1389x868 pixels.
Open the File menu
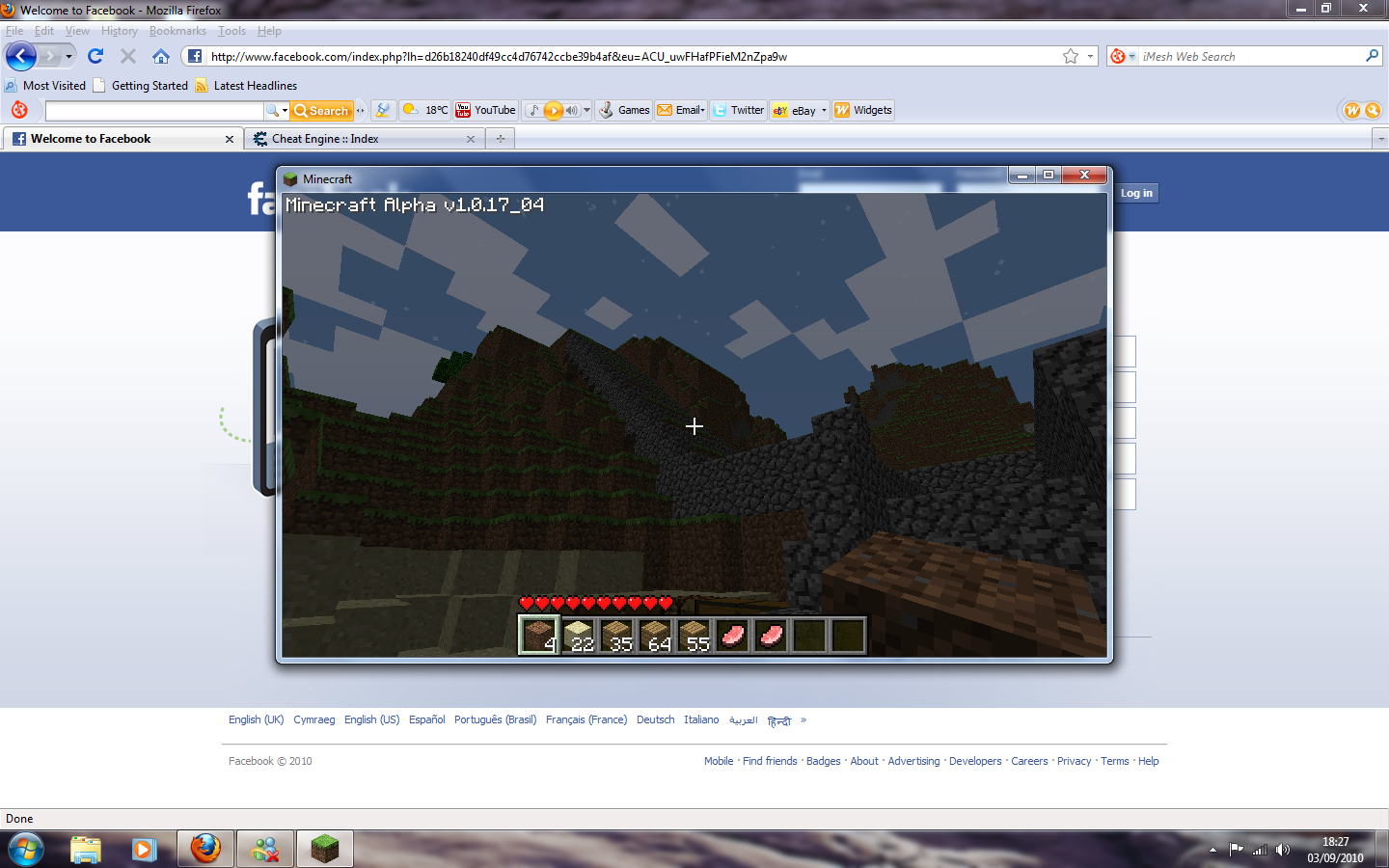(x=14, y=31)
